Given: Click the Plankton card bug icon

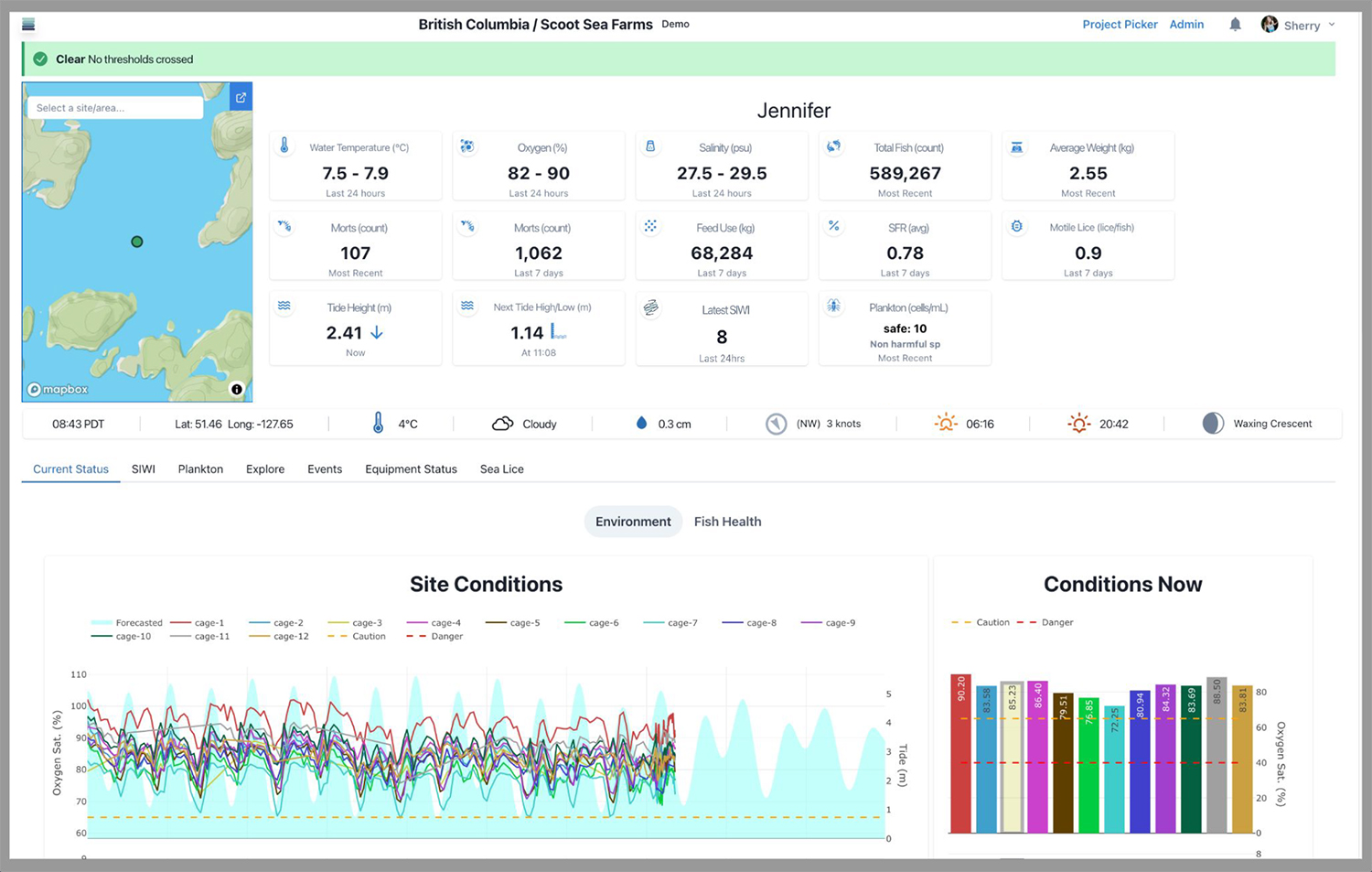Looking at the screenshot, I should click(x=833, y=307).
